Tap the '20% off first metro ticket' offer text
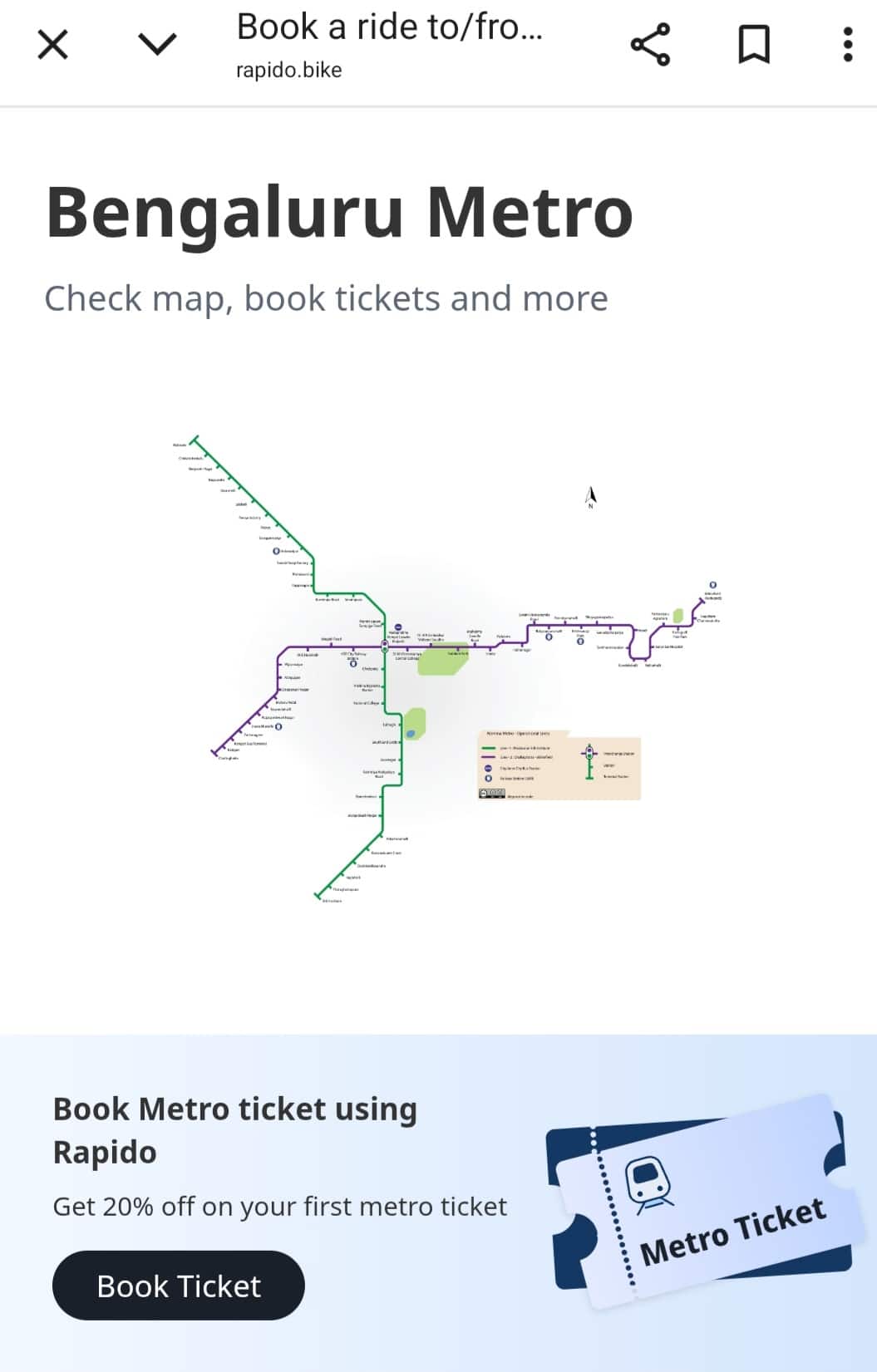The height and width of the screenshot is (1372, 877). [279, 1206]
